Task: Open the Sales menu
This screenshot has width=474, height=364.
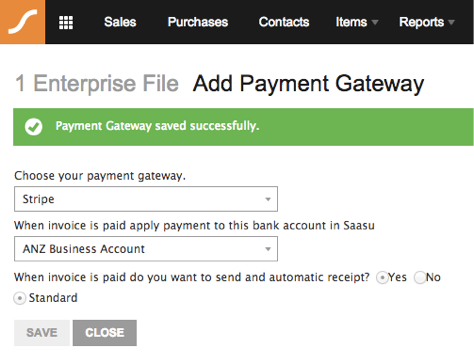Action: 120,22
